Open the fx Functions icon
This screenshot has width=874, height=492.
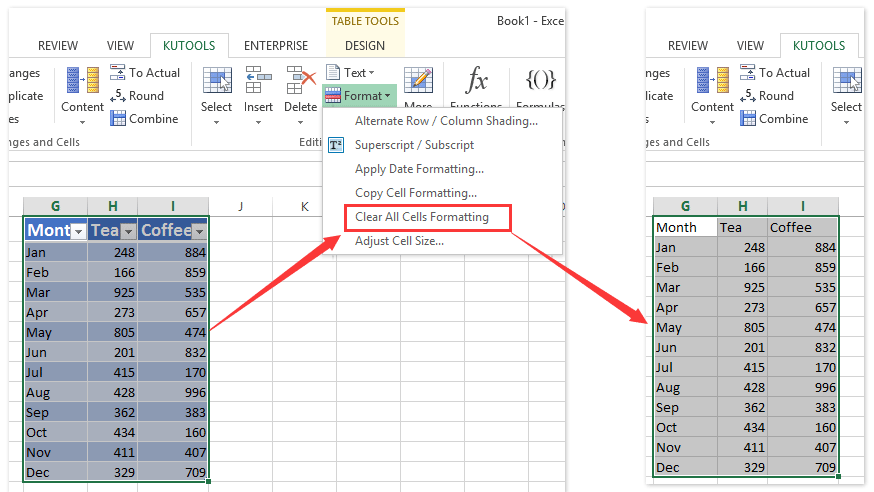pos(476,82)
